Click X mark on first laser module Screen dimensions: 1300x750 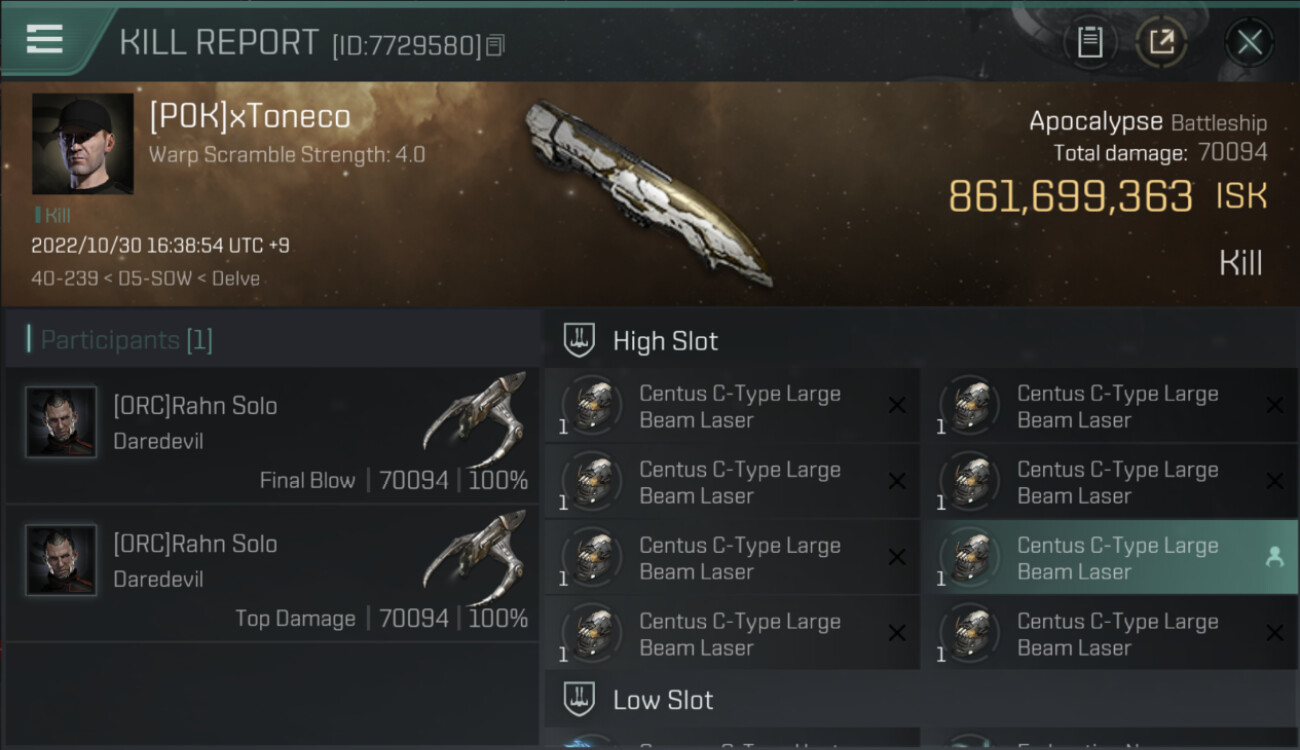897,406
